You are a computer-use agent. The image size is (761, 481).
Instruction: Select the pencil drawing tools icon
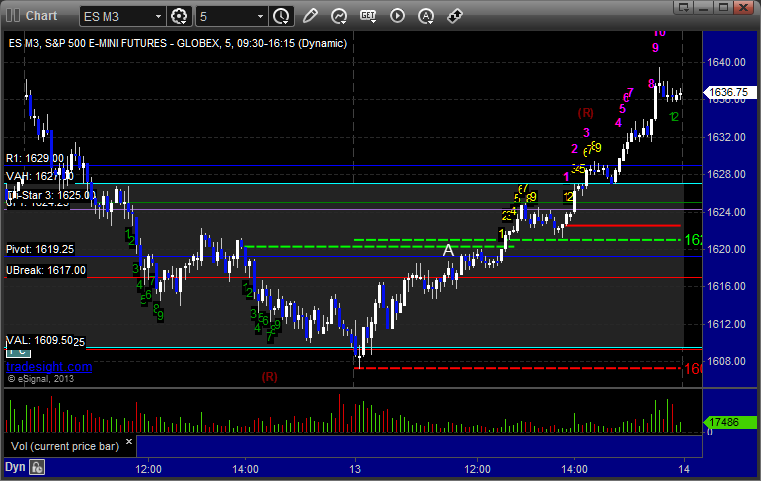[310, 16]
